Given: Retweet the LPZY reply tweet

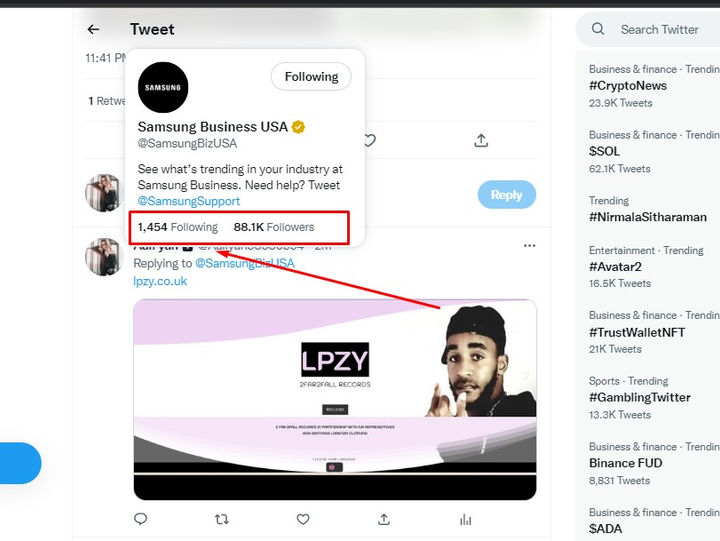Looking at the screenshot, I should [222, 519].
